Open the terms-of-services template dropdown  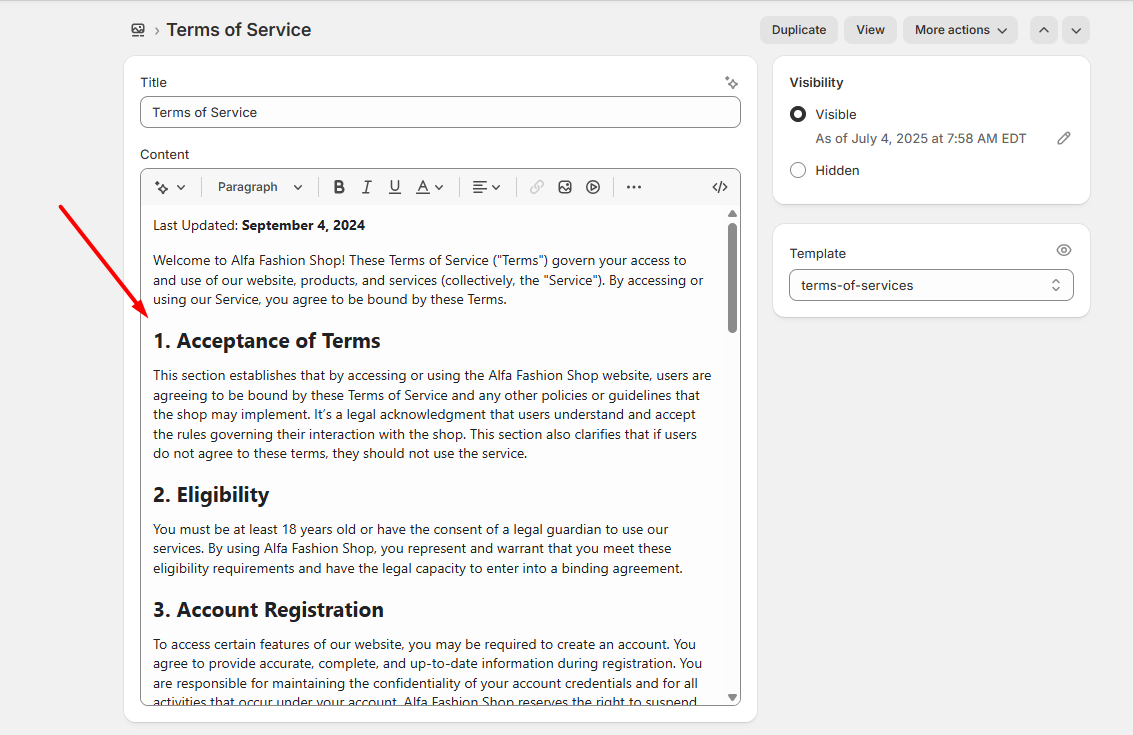pos(931,285)
